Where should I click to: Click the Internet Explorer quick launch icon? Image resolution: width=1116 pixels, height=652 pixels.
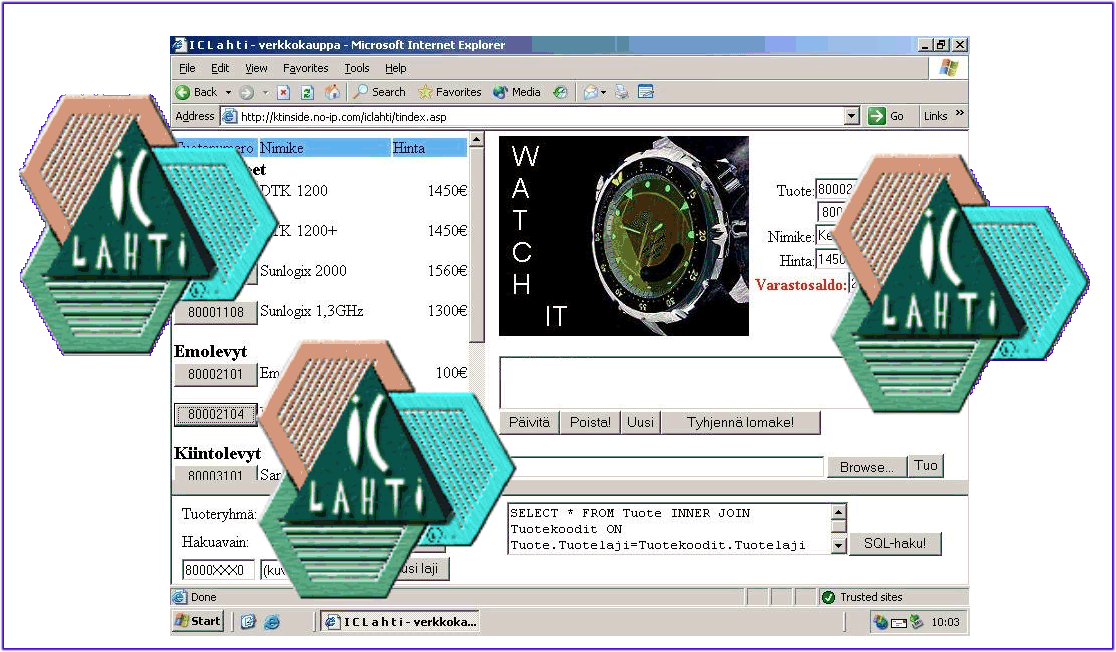272,622
